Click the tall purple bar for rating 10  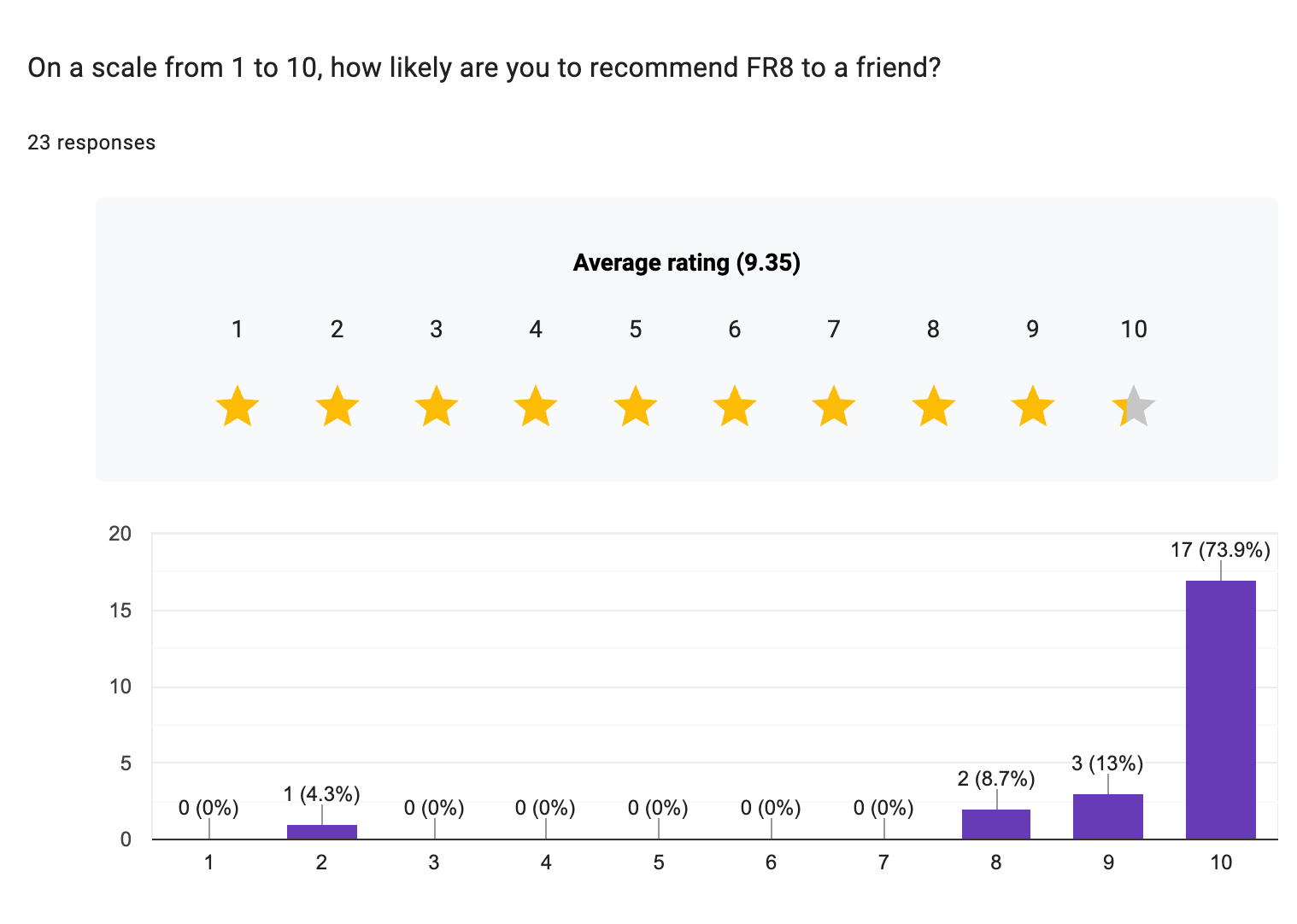[1221, 709]
